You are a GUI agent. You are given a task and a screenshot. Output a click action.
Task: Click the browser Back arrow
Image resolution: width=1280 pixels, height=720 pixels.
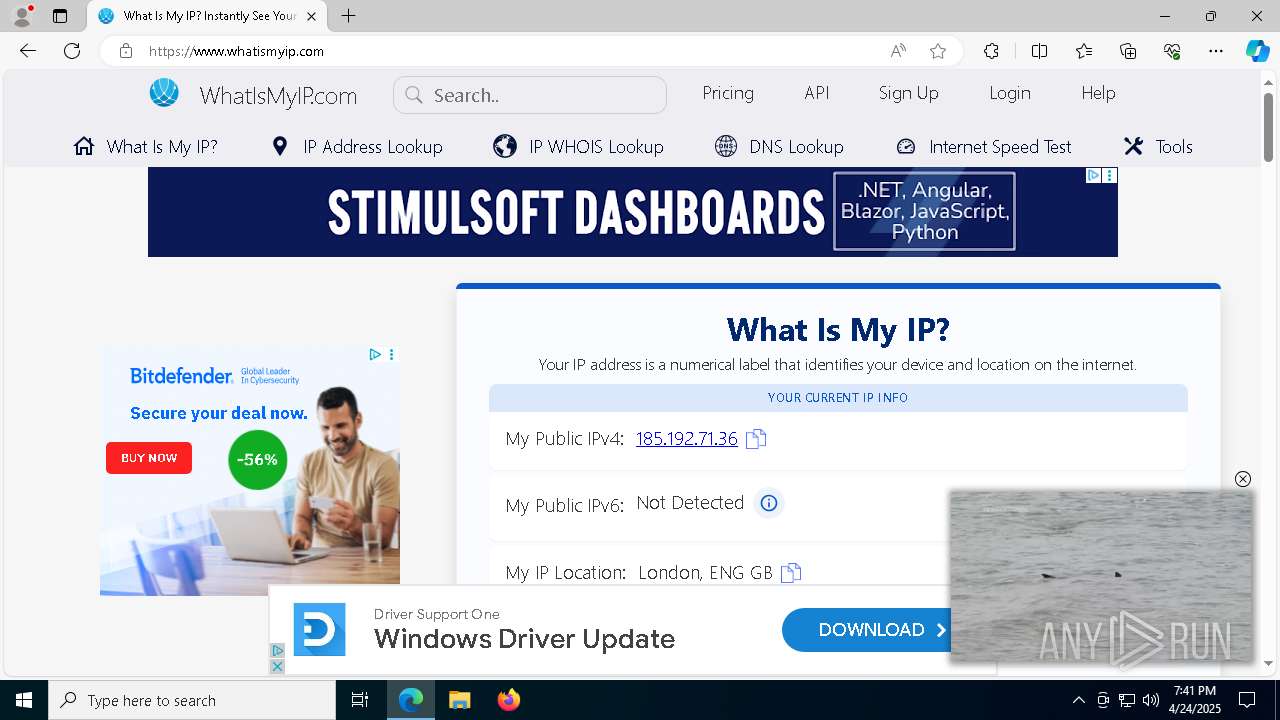(28, 51)
